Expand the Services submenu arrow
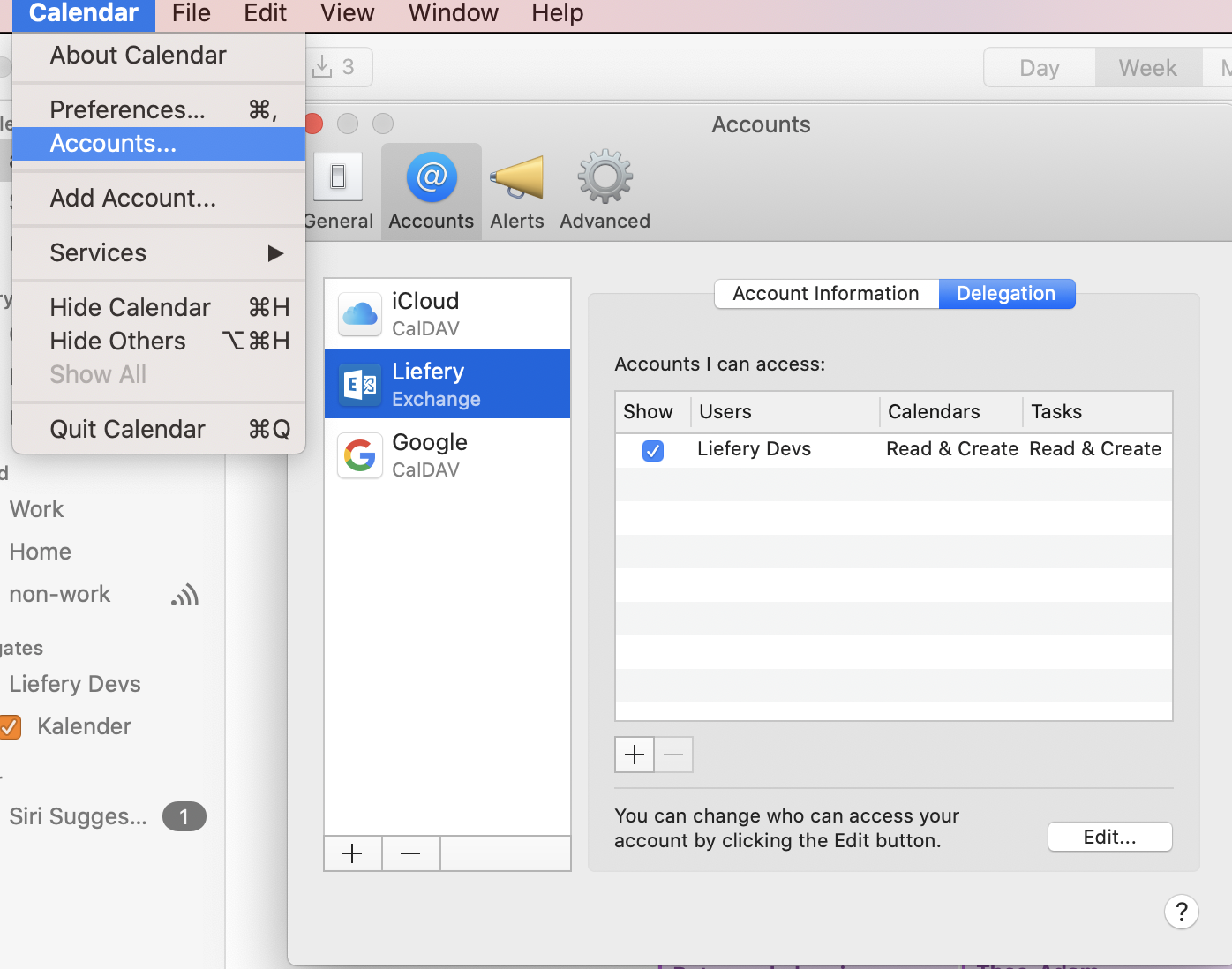Image resolution: width=1232 pixels, height=969 pixels. pos(275,253)
